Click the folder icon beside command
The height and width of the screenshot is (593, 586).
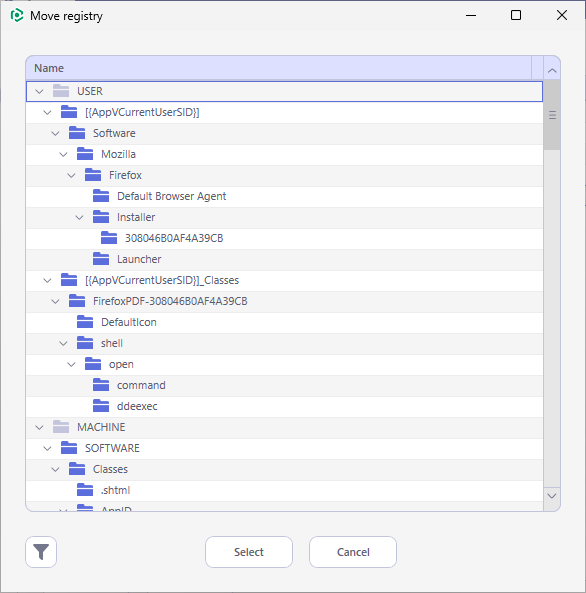101,385
